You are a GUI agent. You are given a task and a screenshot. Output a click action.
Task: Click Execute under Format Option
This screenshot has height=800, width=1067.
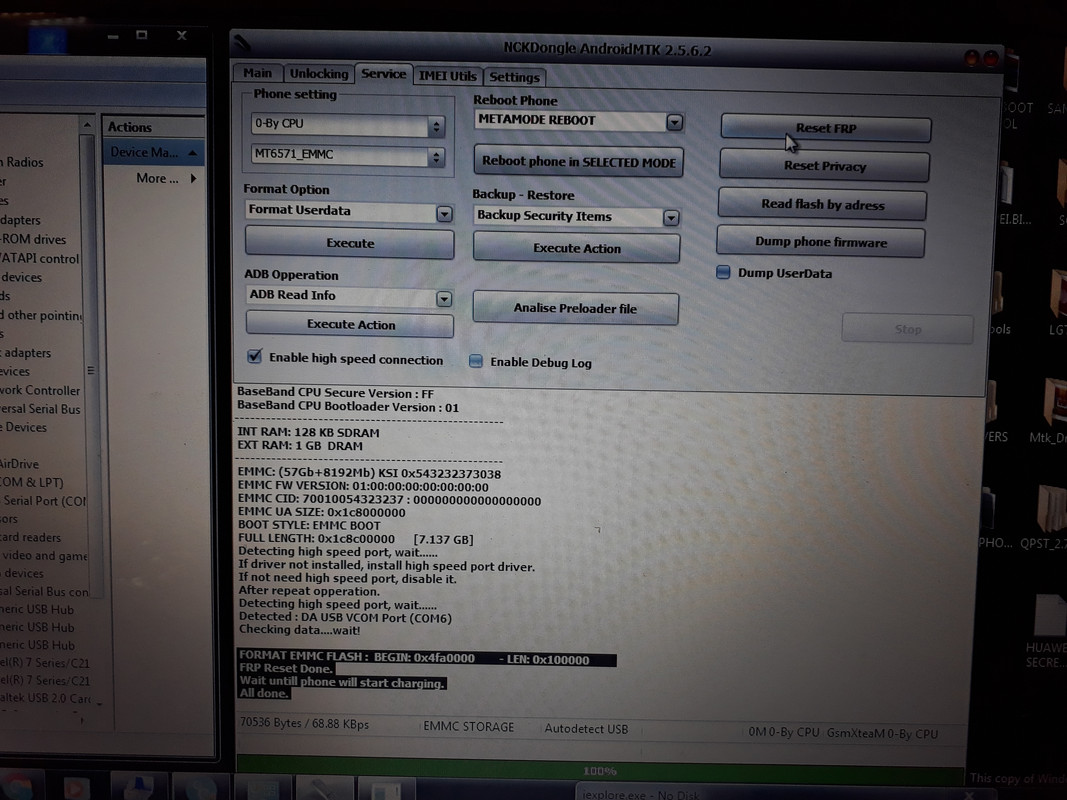350,243
